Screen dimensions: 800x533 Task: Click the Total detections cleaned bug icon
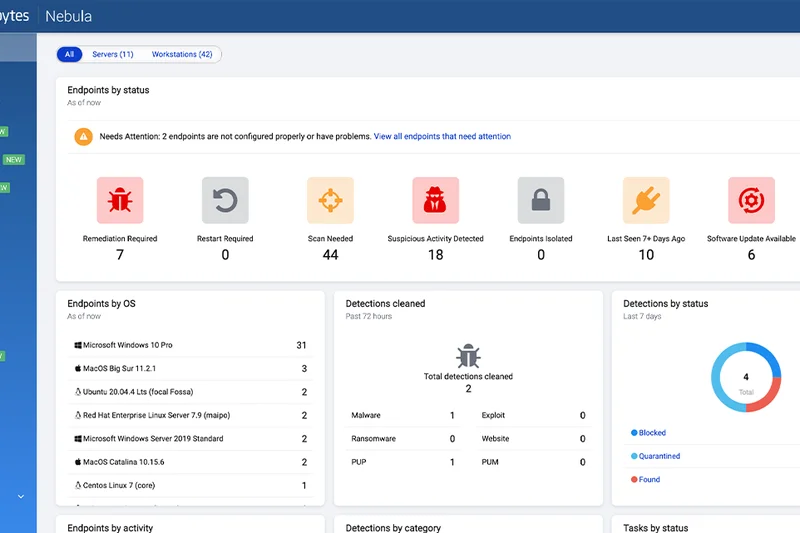click(x=468, y=356)
